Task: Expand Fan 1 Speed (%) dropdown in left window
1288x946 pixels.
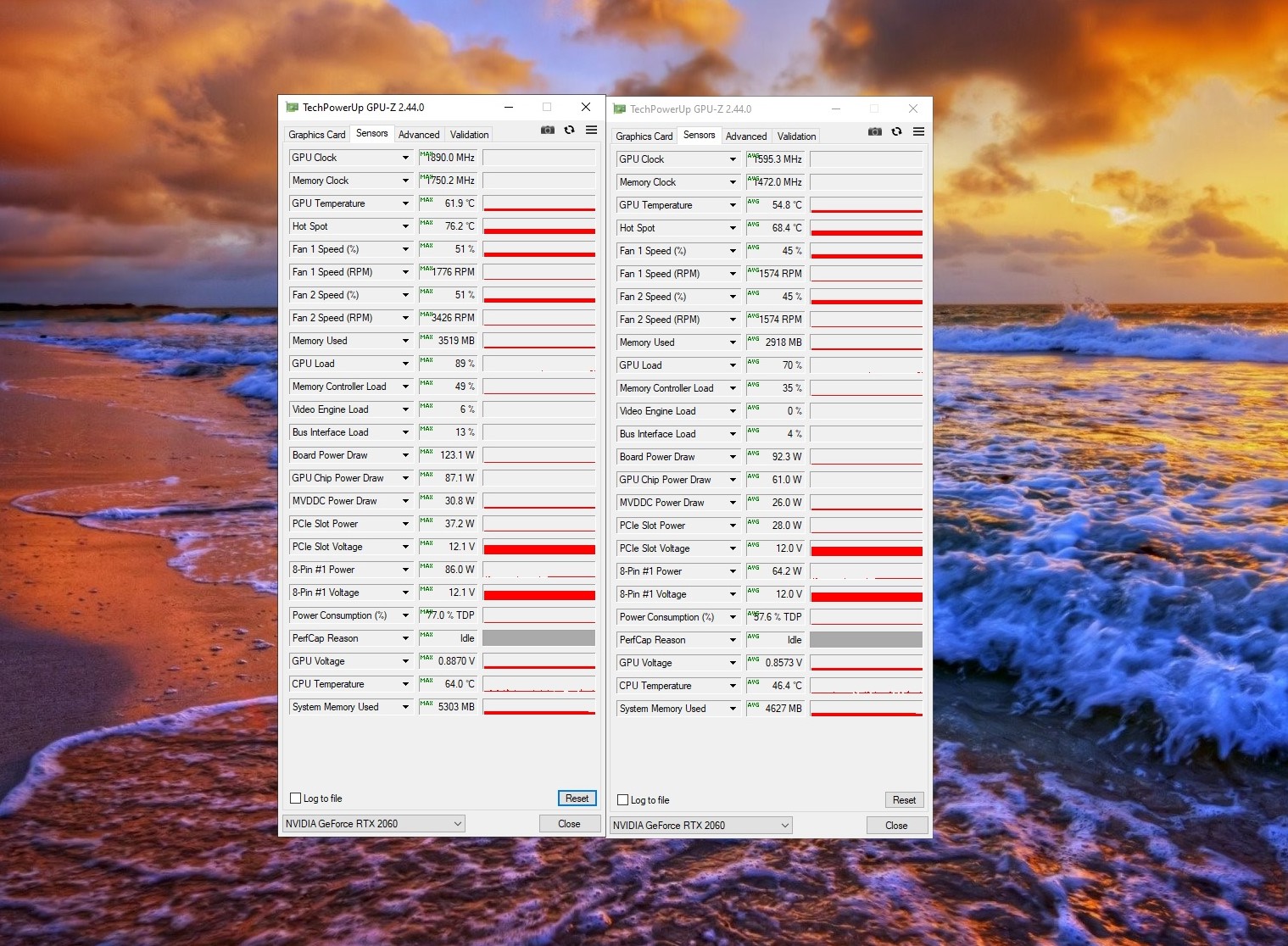Action: coord(405,249)
